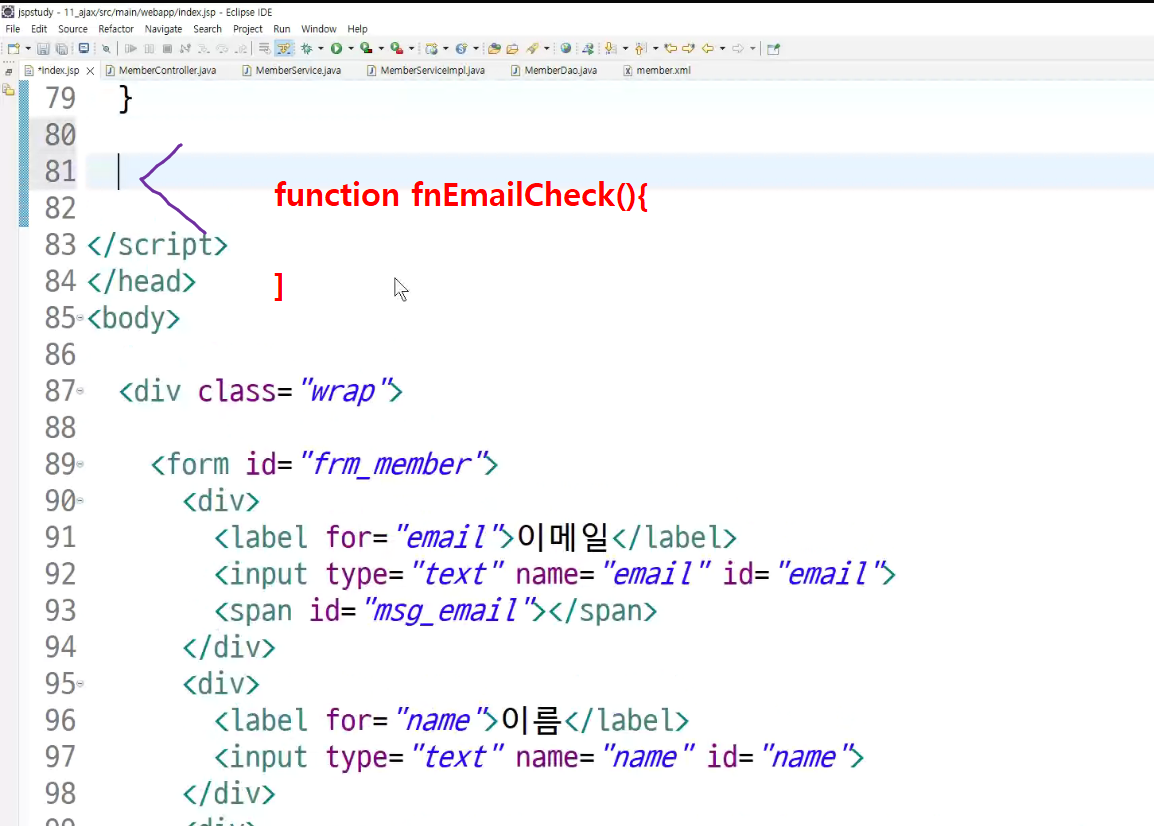Click the Step Over icon
1154x826 pixels.
click(x=222, y=49)
